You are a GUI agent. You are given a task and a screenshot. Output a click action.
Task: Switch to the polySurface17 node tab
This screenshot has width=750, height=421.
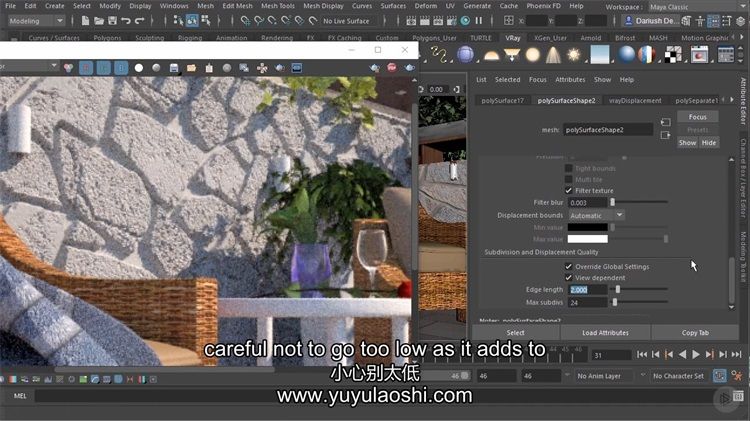[x=503, y=100]
